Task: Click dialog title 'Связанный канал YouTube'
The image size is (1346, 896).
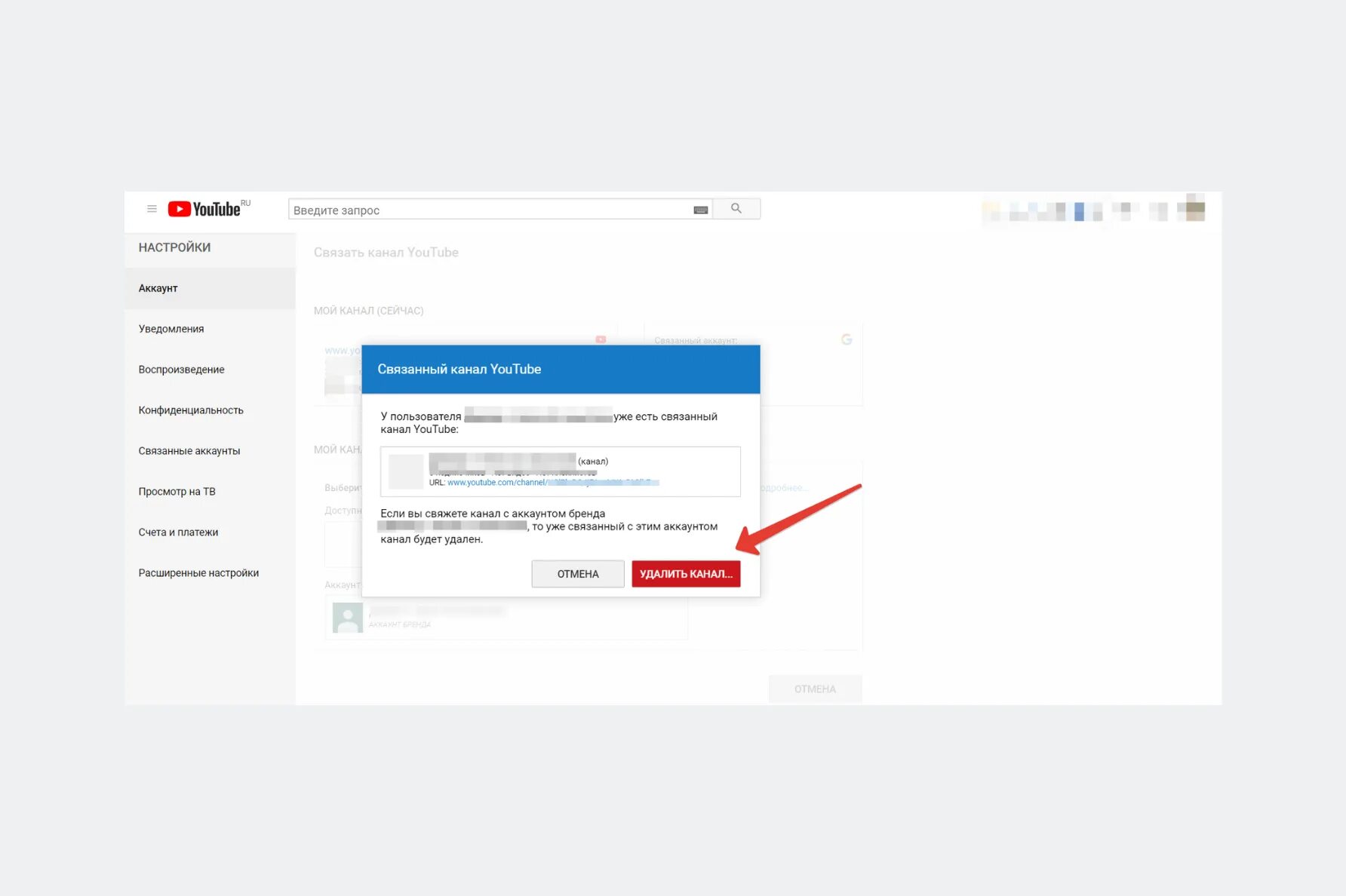Action: (x=459, y=369)
